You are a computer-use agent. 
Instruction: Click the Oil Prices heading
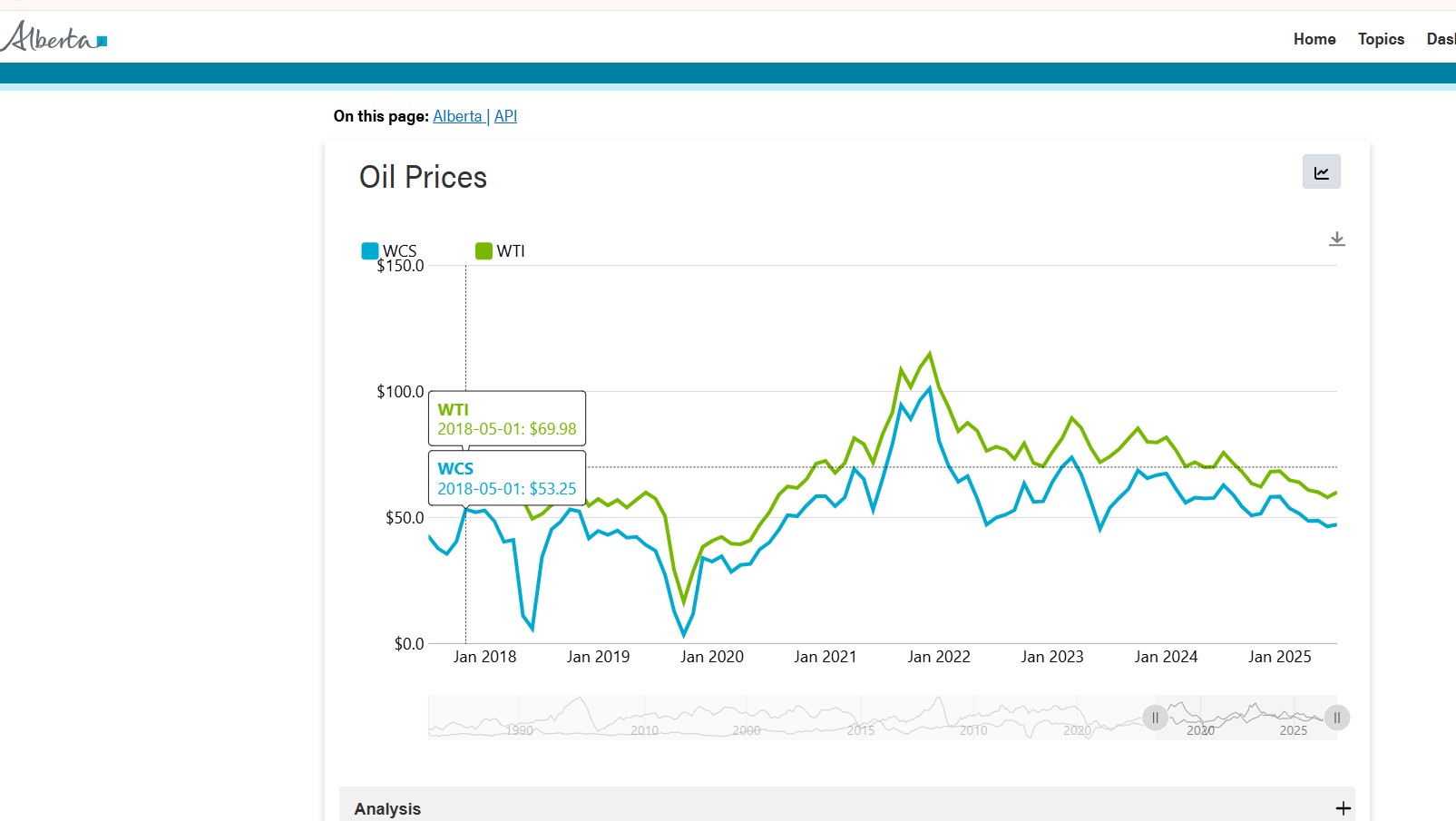point(423,177)
